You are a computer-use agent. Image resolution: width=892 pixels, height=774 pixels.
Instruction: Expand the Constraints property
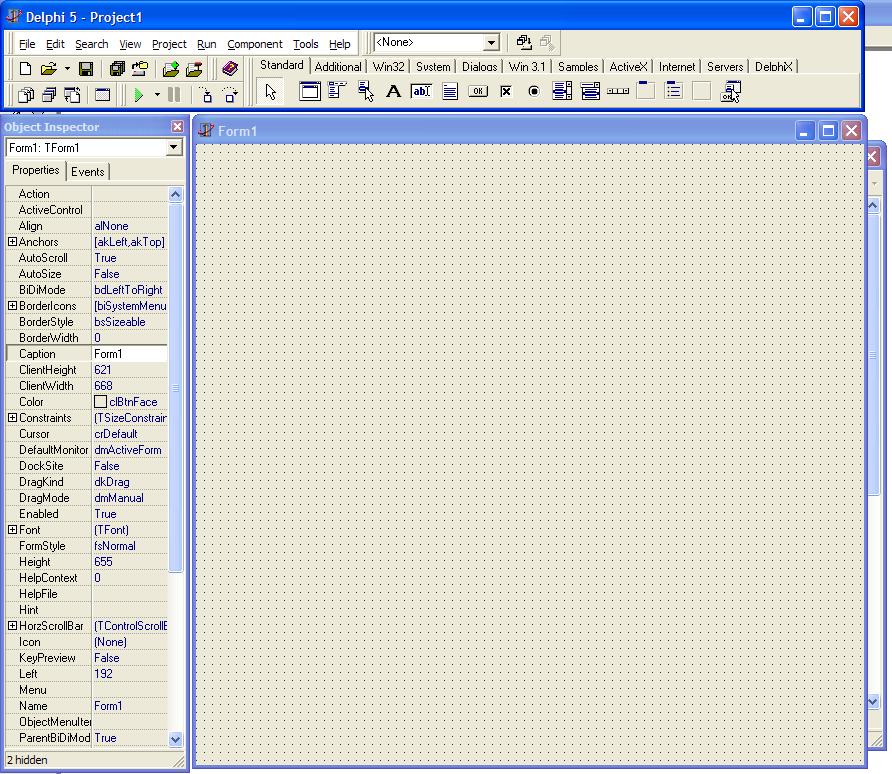tap(12, 417)
